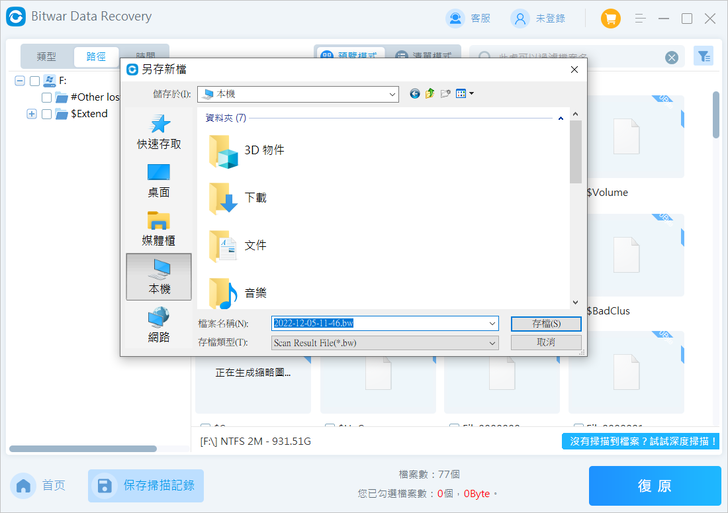Expand the $Extend tree node

[x=32, y=114]
